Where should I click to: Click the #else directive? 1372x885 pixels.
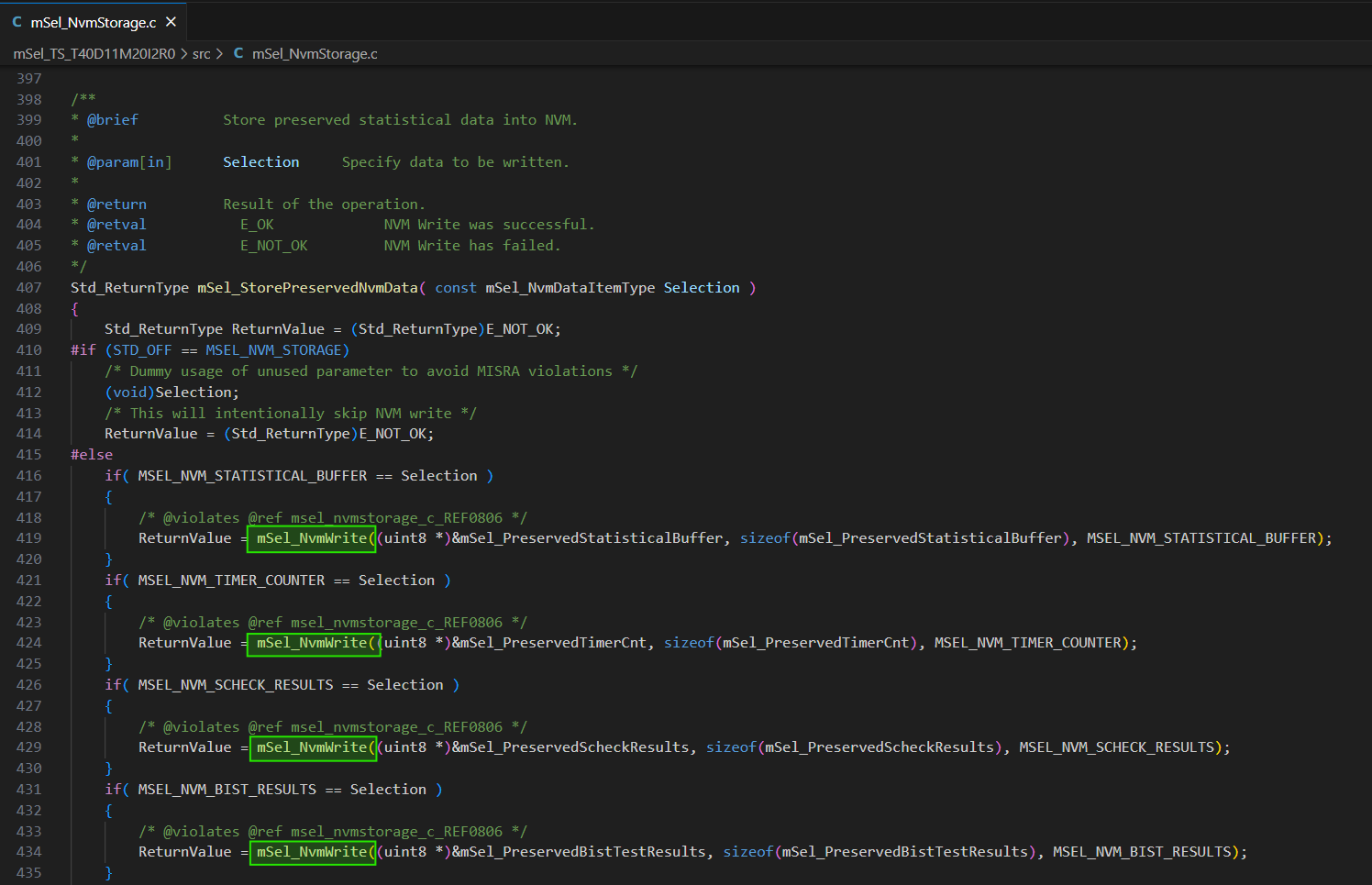tap(92, 455)
